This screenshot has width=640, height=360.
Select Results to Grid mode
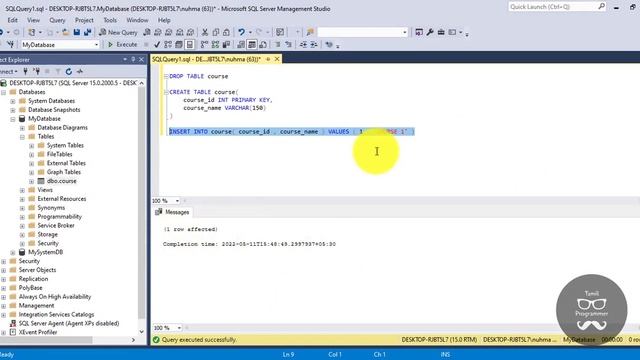click(x=252, y=44)
